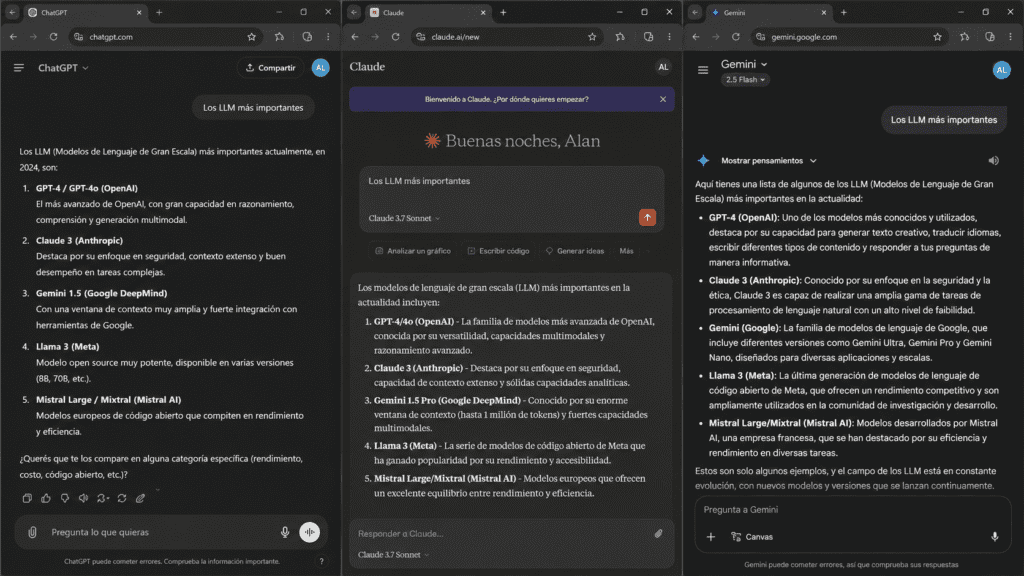Open Gemini AL account avatar

(x=1001, y=70)
